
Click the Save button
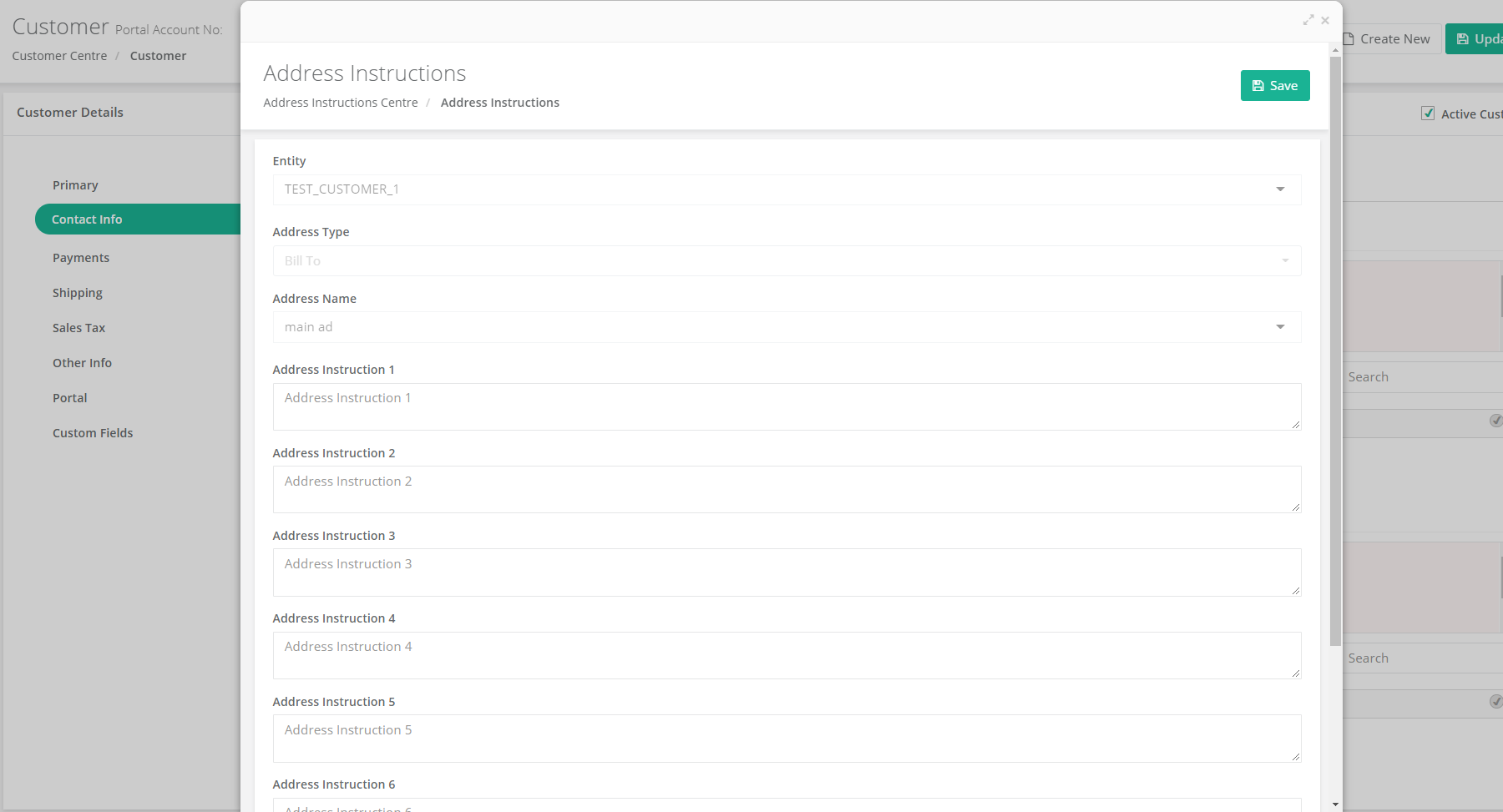[1275, 86]
